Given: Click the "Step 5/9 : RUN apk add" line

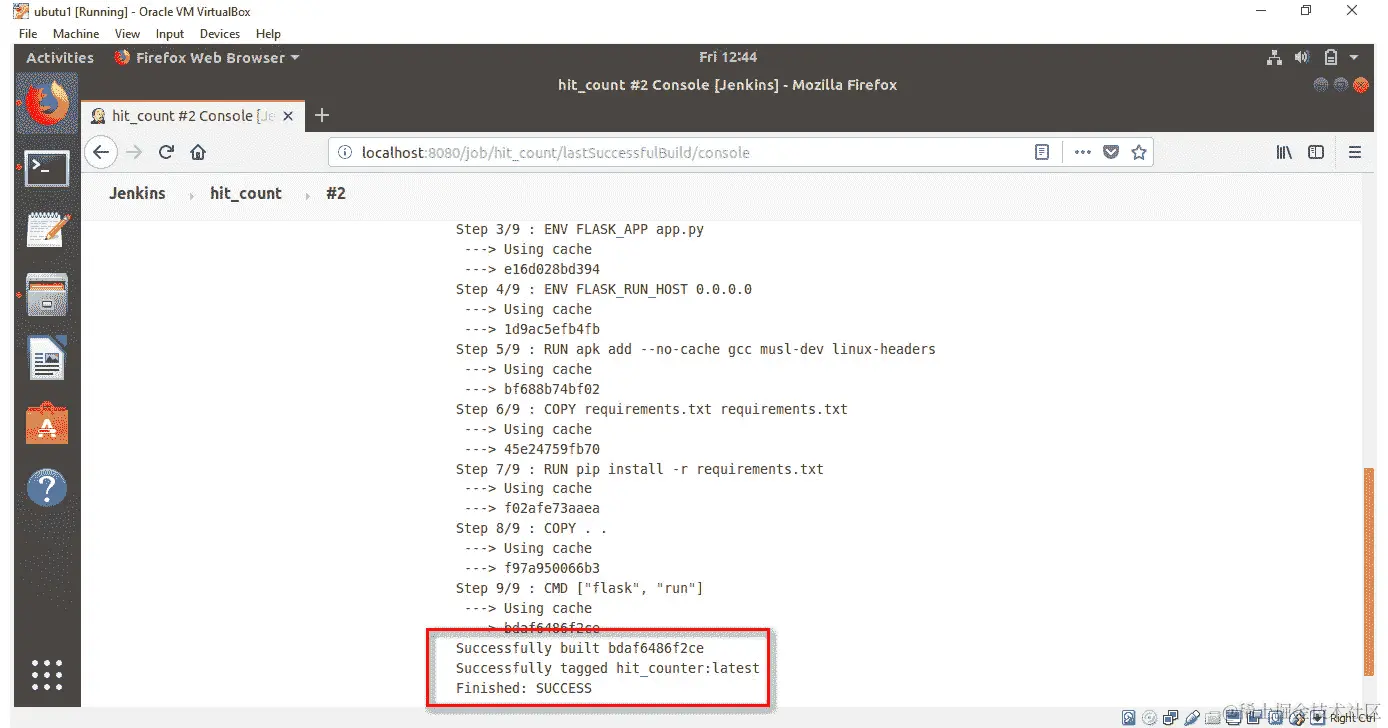Looking at the screenshot, I should (x=695, y=349).
